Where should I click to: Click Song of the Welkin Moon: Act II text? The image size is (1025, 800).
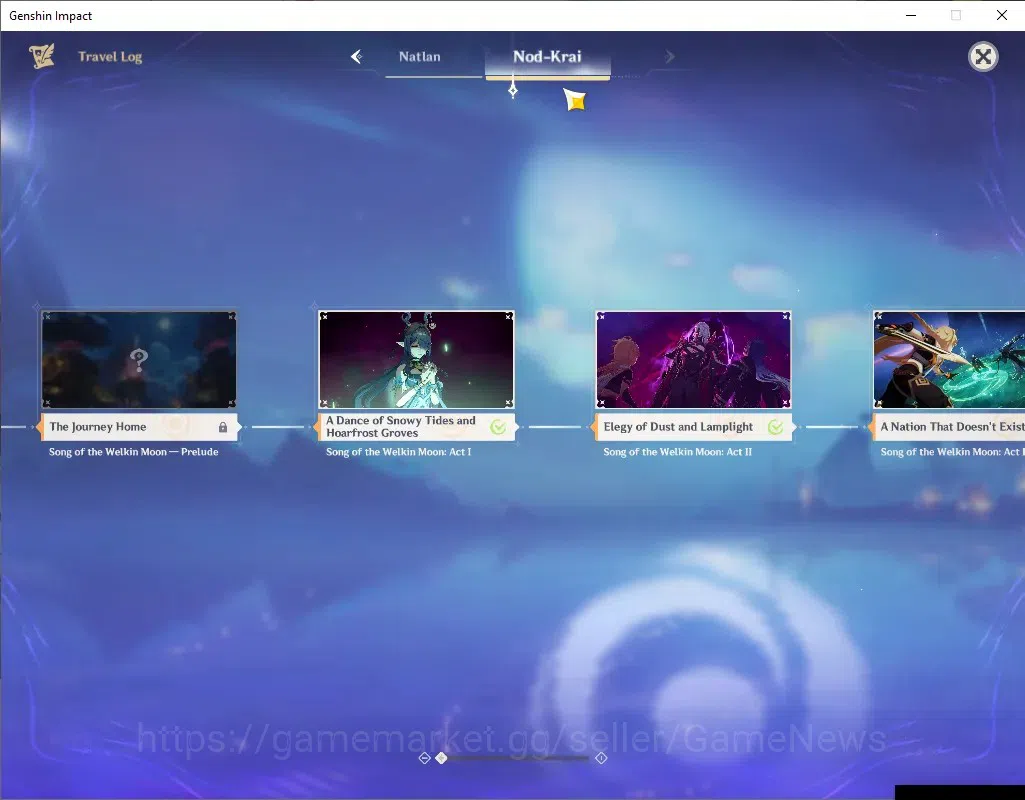click(x=677, y=452)
